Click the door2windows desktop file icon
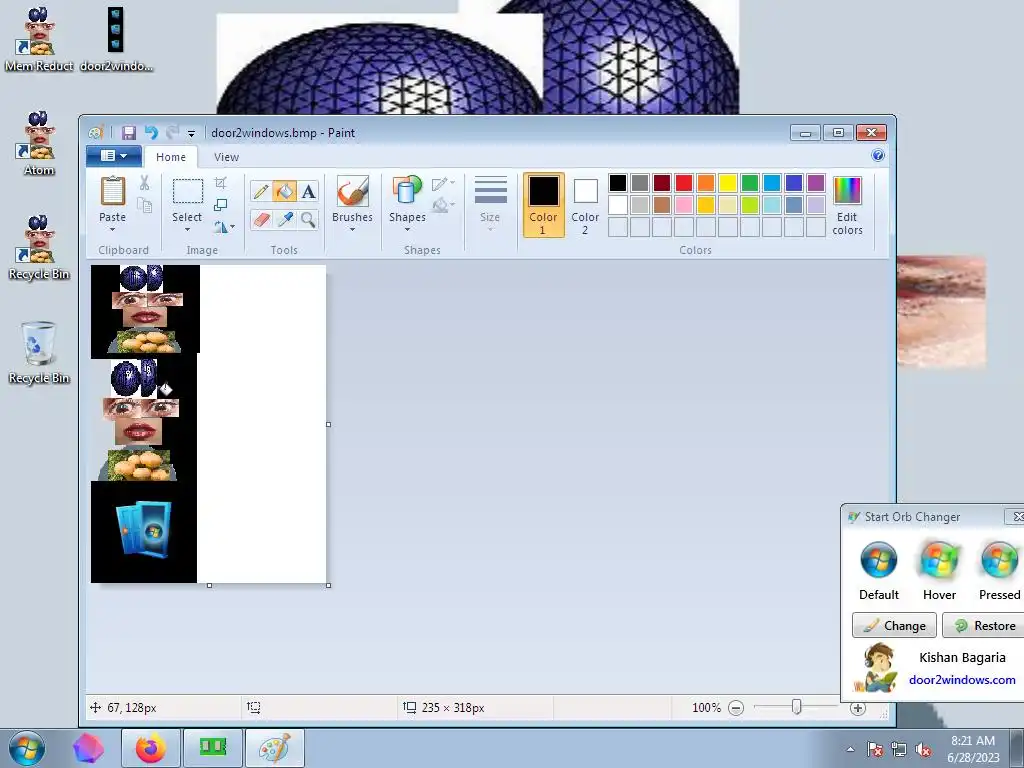The image size is (1024, 768). [x=116, y=39]
